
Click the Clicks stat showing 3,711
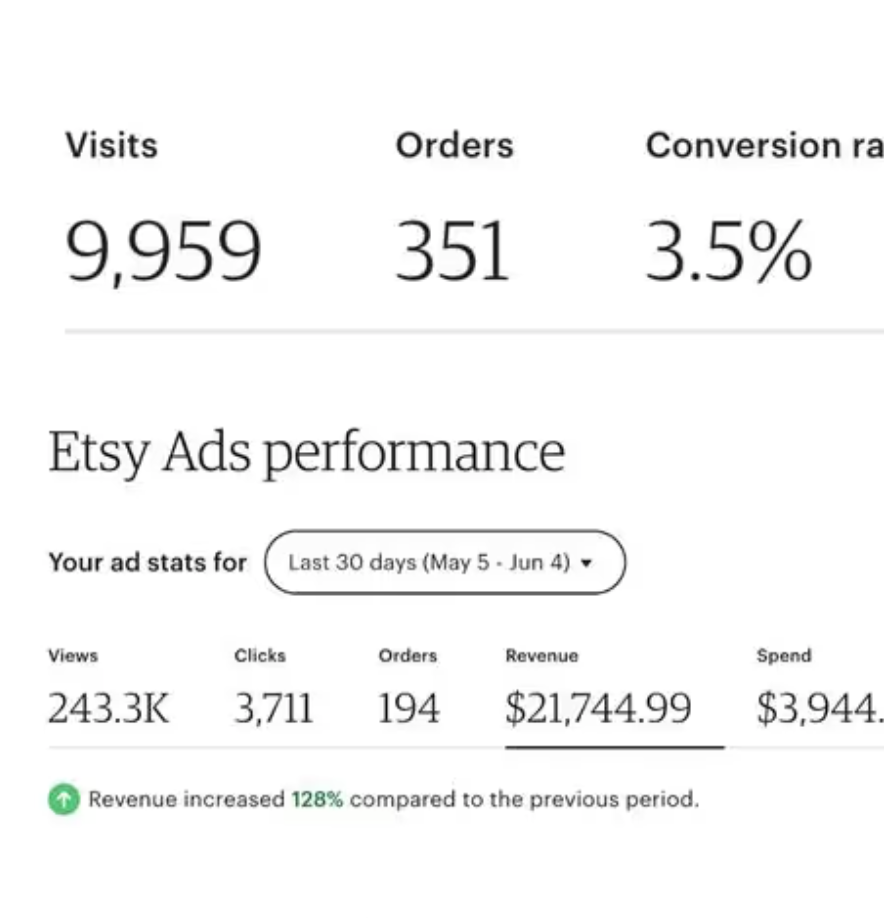click(271, 707)
